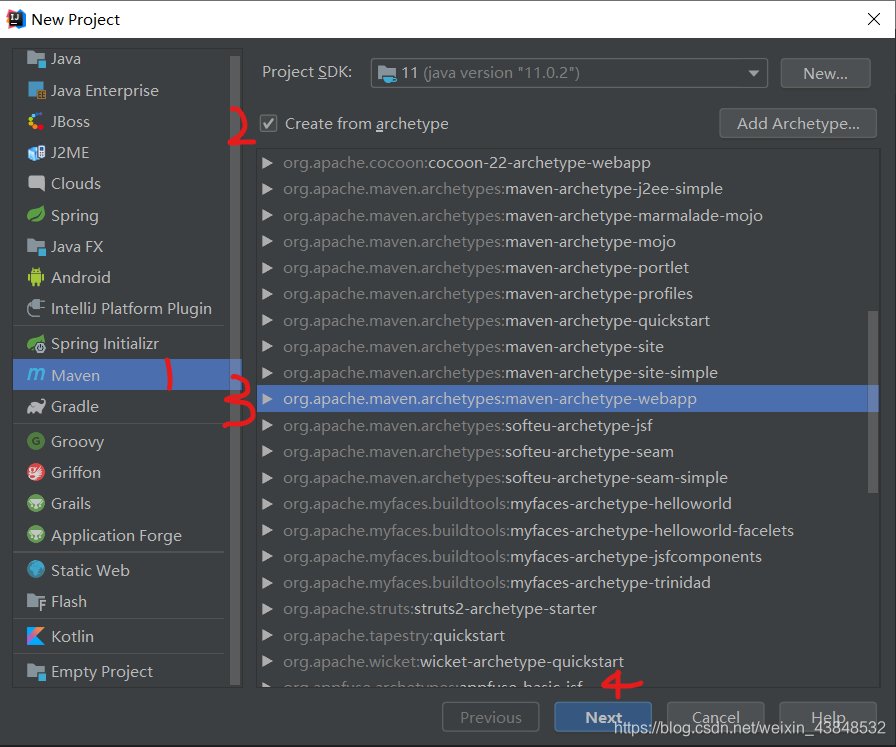Screen dimensions: 896x747
Task: Click the Java Enterprise icon
Action: (36, 90)
